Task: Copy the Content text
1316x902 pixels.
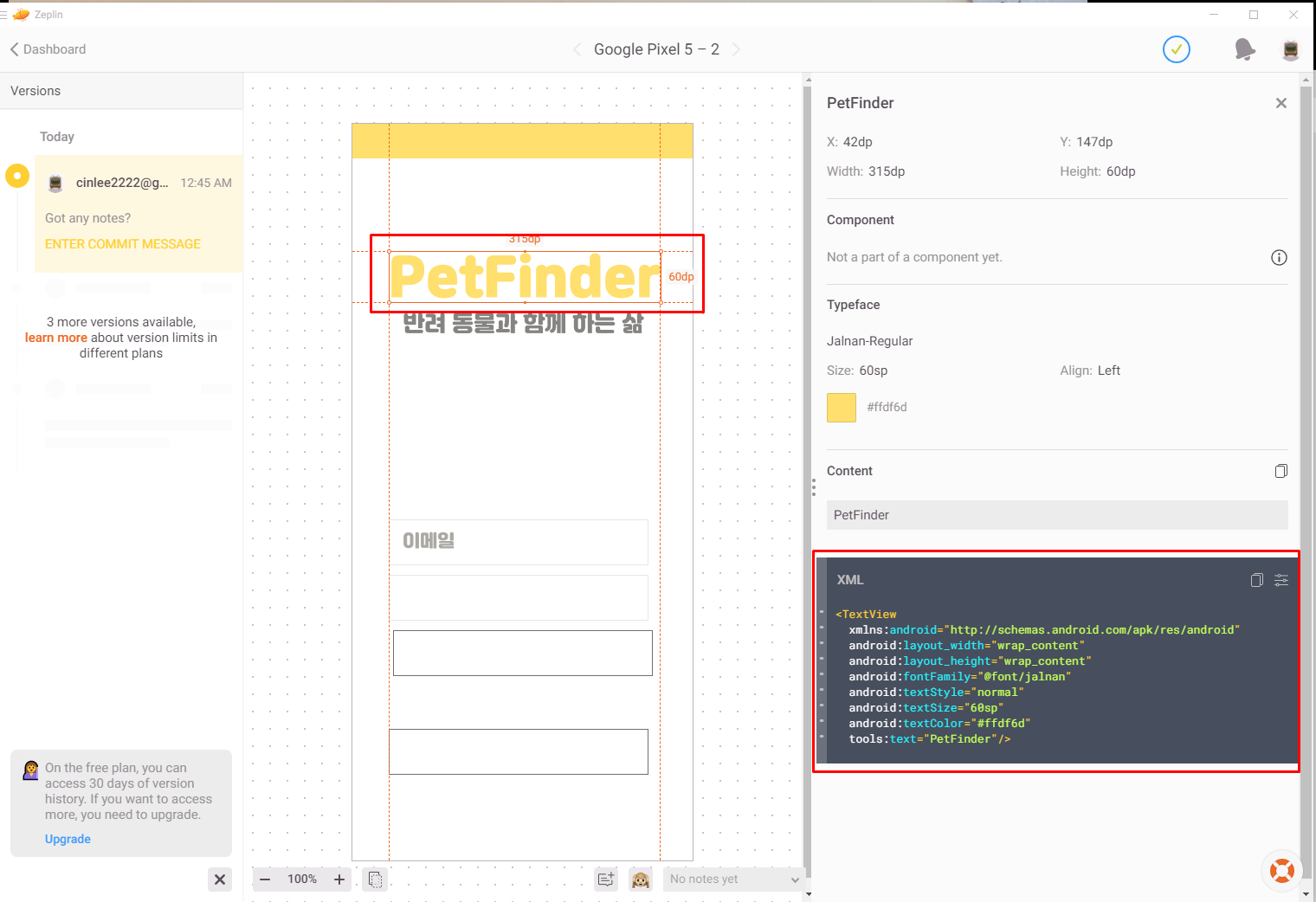Action: (x=1281, y=471)
